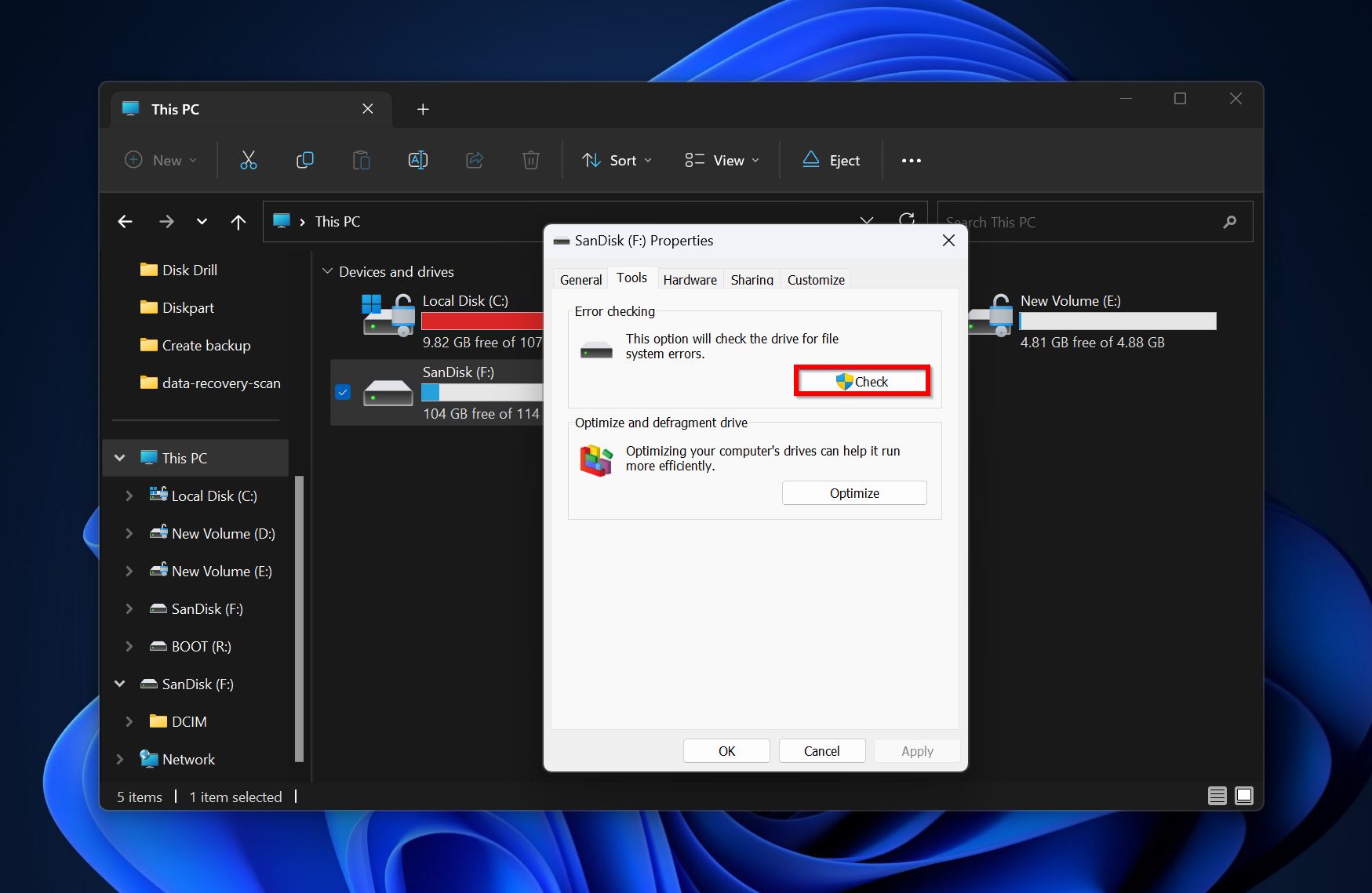1372x893 pixels.
Task: Click the Rename icon in toolbar
Action: point(418,161)
